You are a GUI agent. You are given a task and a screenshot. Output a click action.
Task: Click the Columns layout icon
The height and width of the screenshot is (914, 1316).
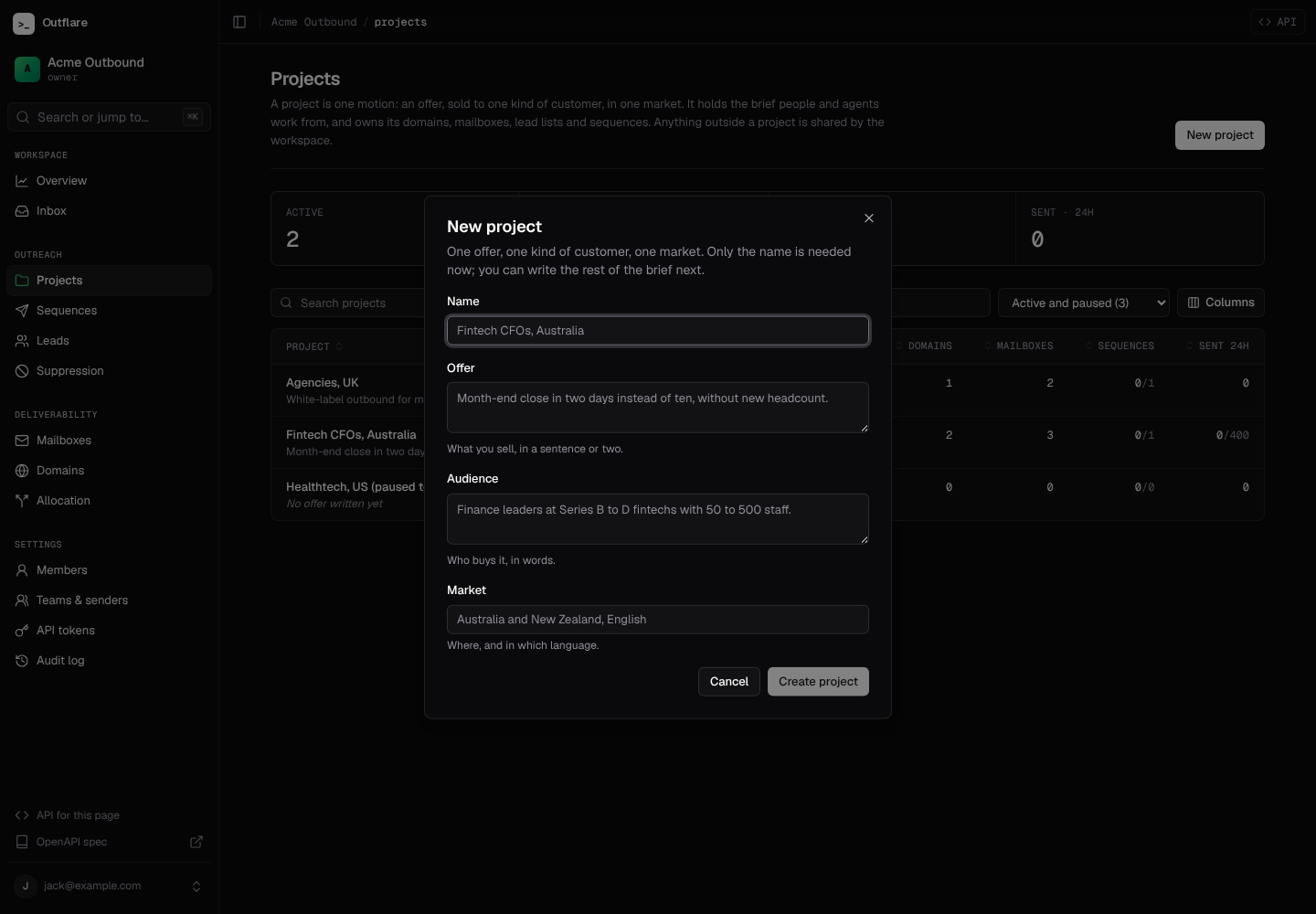tap(1194, 303)
